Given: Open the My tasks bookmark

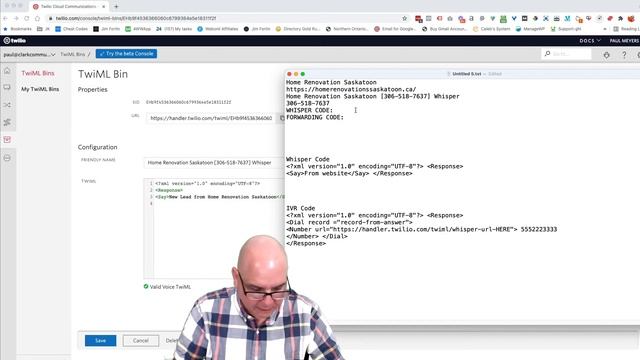Looking at the screenshot, I should pyautogui.click(x=174, y=29).
